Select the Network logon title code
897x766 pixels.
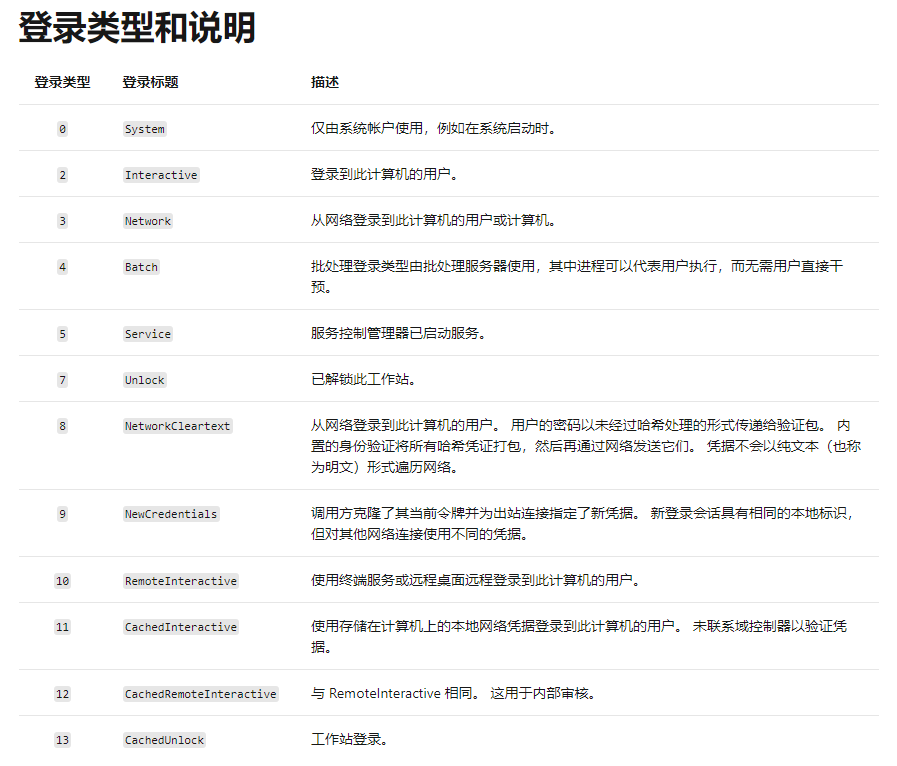click(148, 221)
